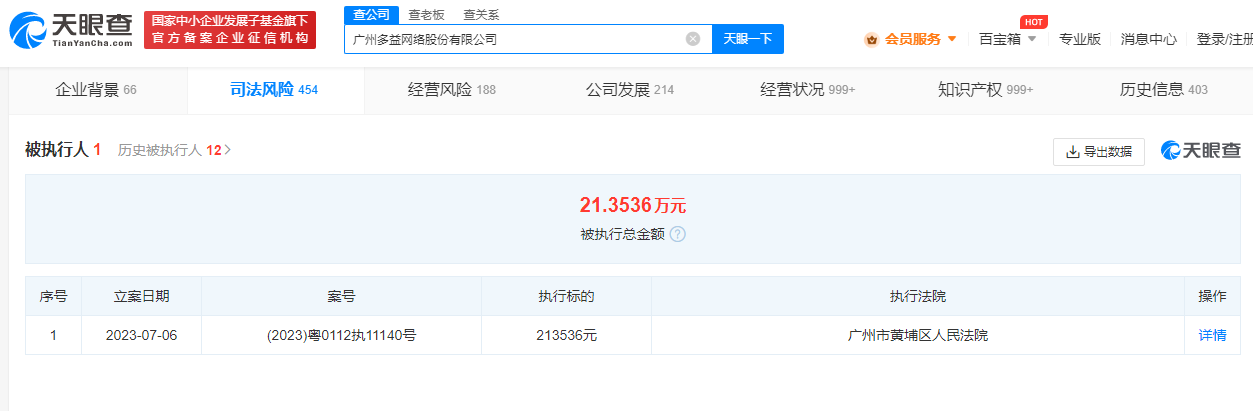Open the 企业背景 tab
This screenshot has height=411, width=1253.
[x=96, y=90]
